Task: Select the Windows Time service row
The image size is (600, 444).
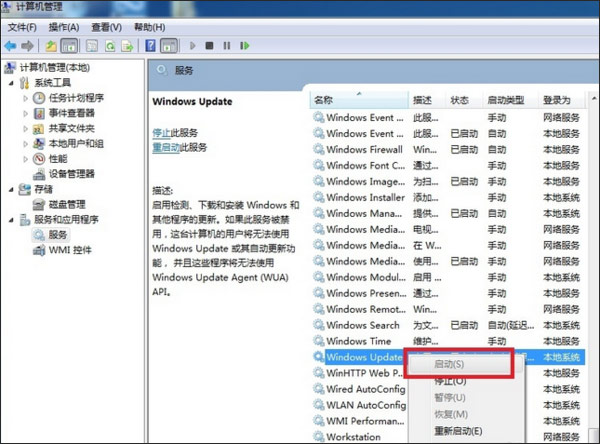Action: tap(448, 341)
